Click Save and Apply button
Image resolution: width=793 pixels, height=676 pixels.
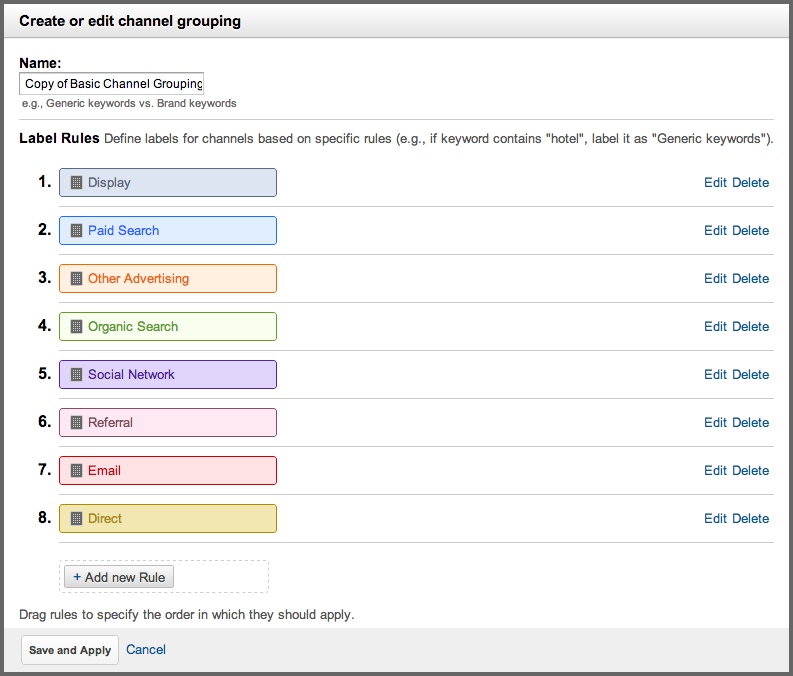(70, 650)
